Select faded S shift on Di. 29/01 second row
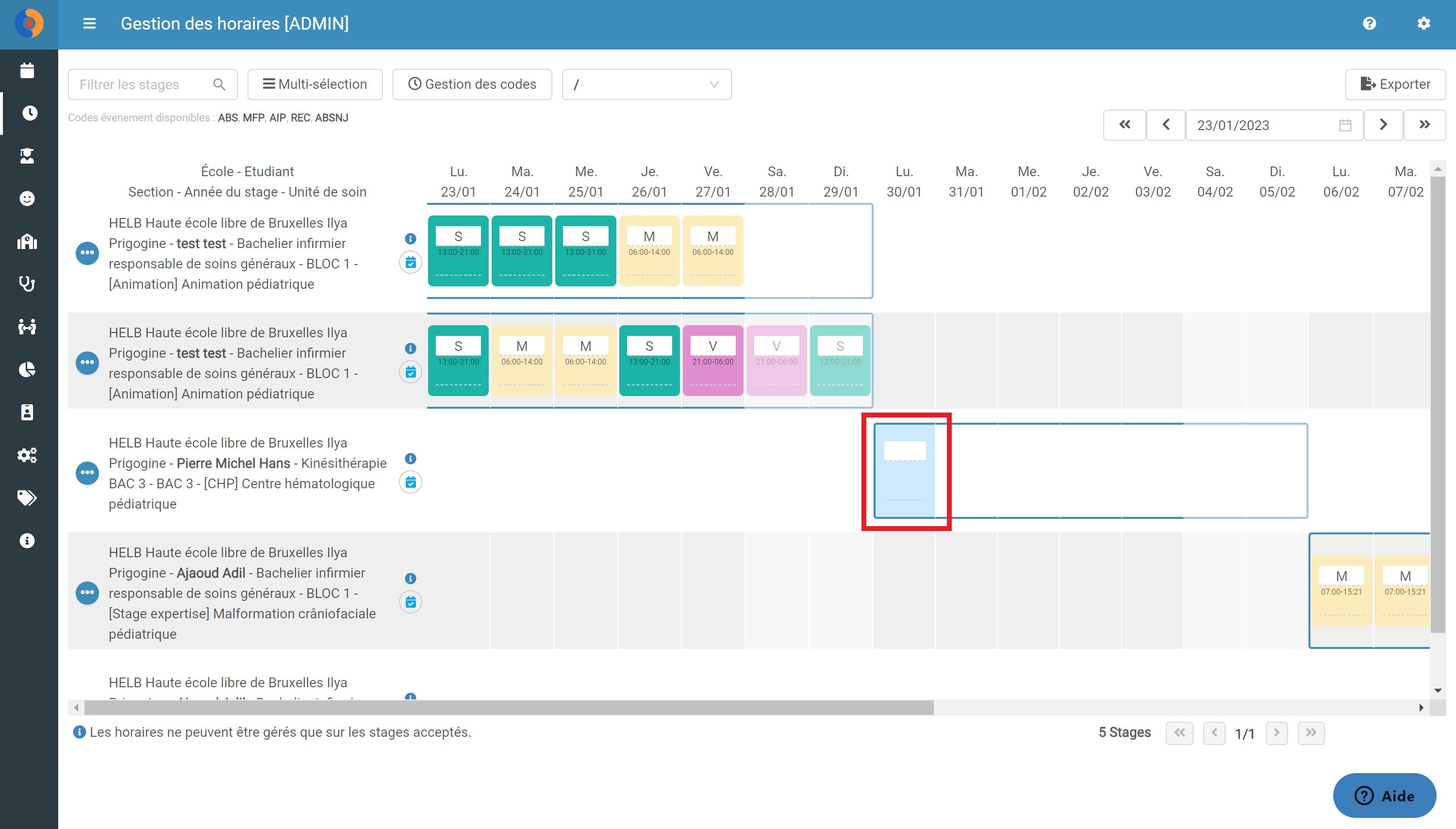Screen dimensions: 1456x829 840,361
